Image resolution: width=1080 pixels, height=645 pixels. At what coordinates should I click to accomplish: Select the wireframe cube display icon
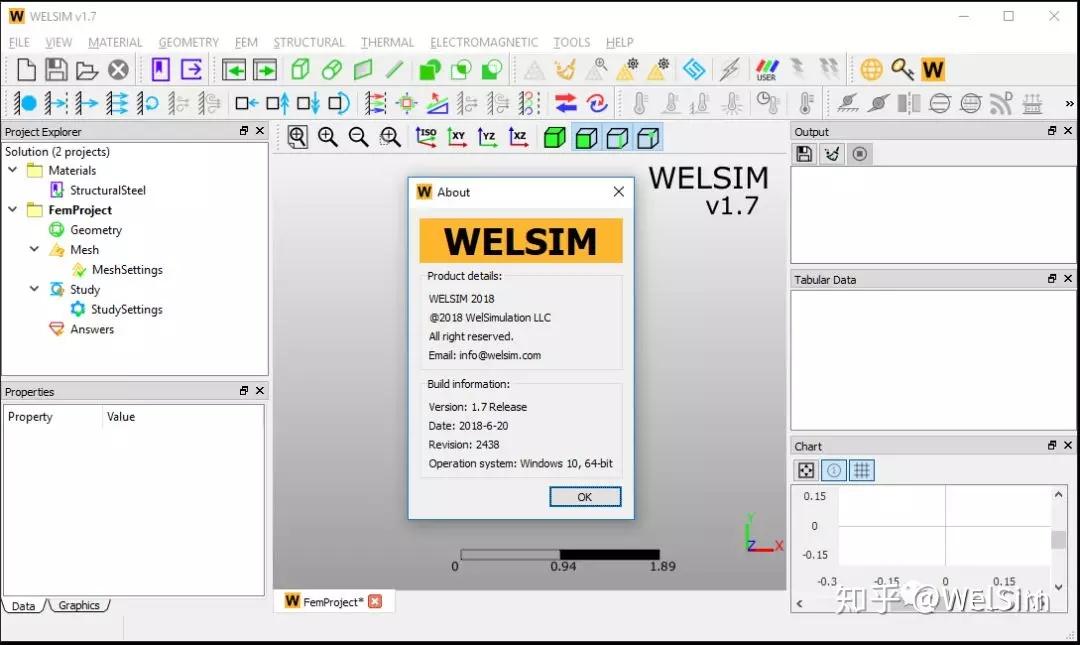(646, 137)
